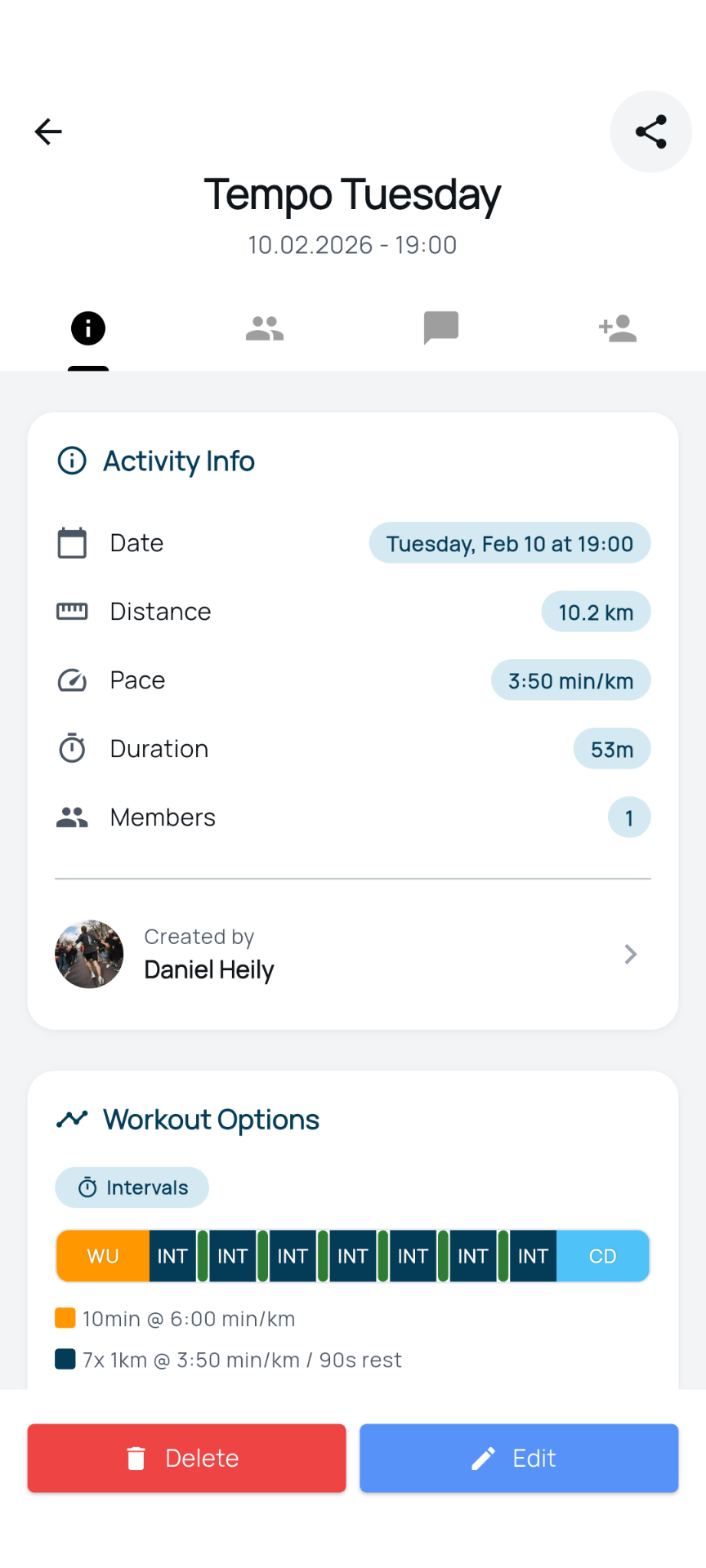Open the 10.2 km distance pill
Image resolution: width=706 pixels, height=1568 pixels.
coord(596,612)
